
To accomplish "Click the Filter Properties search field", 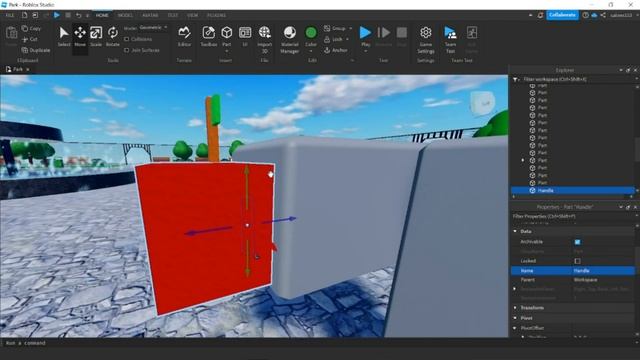I will (x=573, y=216).
